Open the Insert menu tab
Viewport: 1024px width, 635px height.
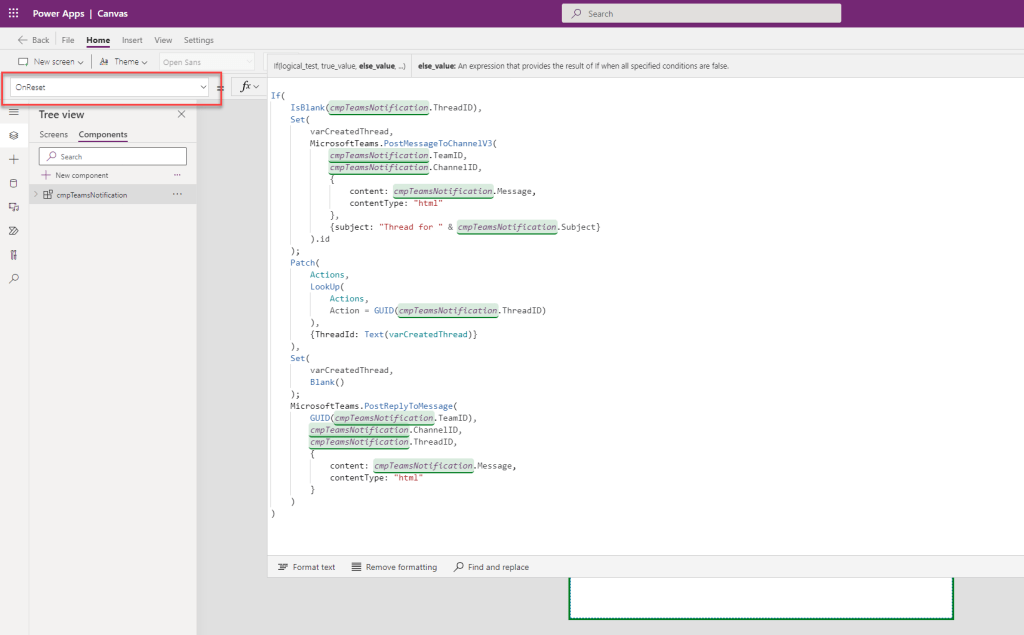(132, 40)
